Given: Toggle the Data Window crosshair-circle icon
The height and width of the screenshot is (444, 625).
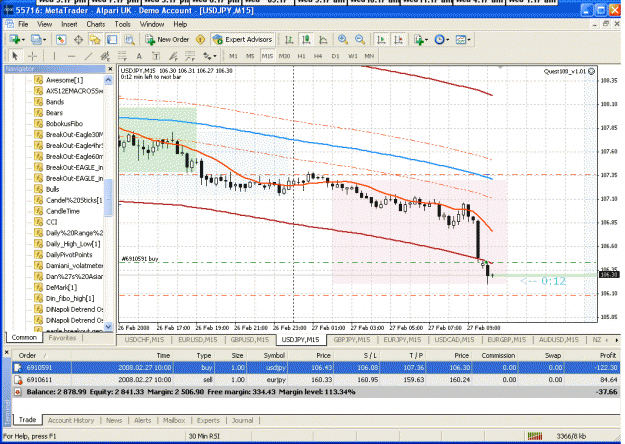Looking at the screenshot, I should [x=78, y=39].
